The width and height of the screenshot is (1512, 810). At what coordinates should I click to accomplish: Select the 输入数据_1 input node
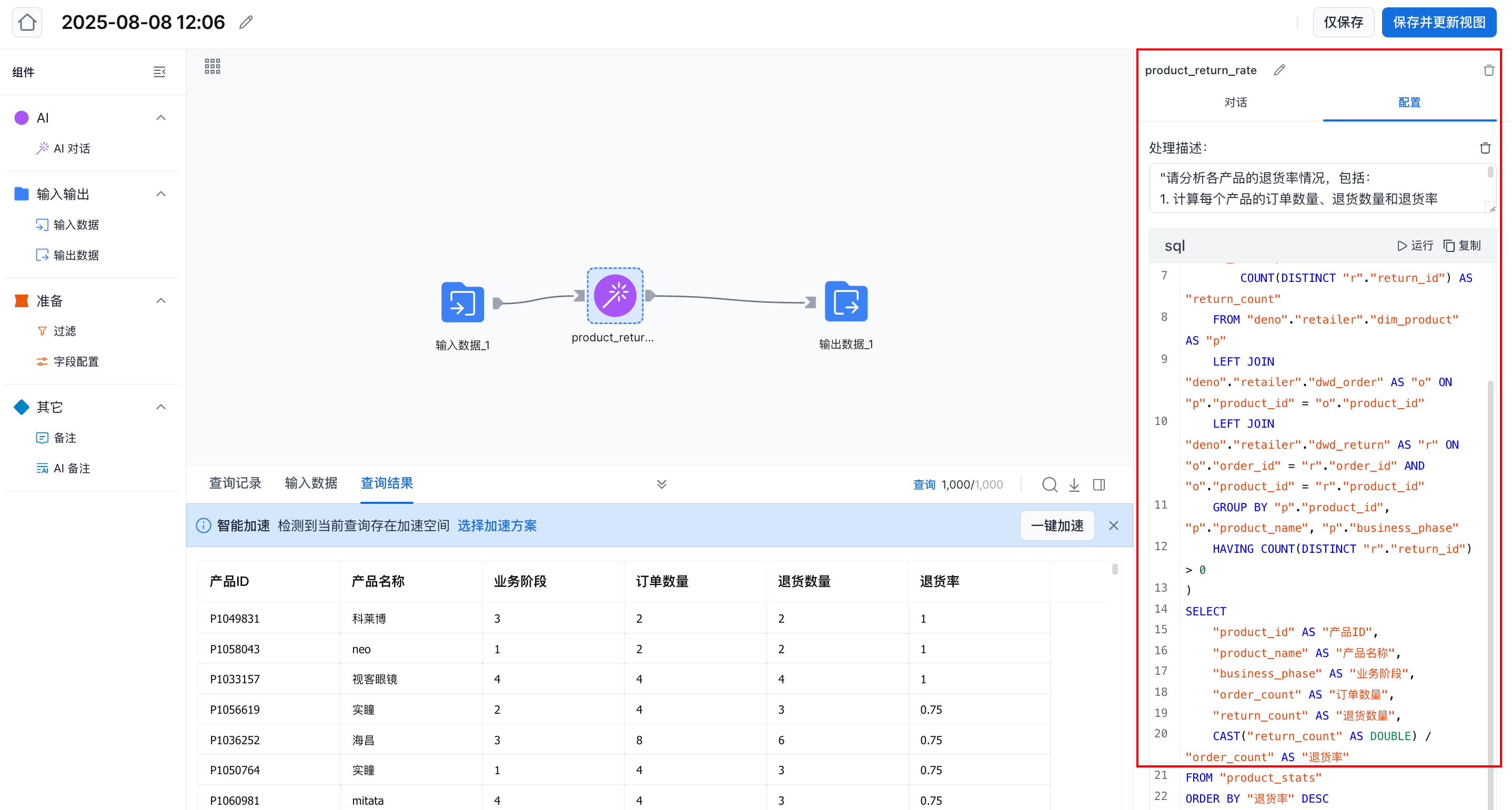pos(462,303)
